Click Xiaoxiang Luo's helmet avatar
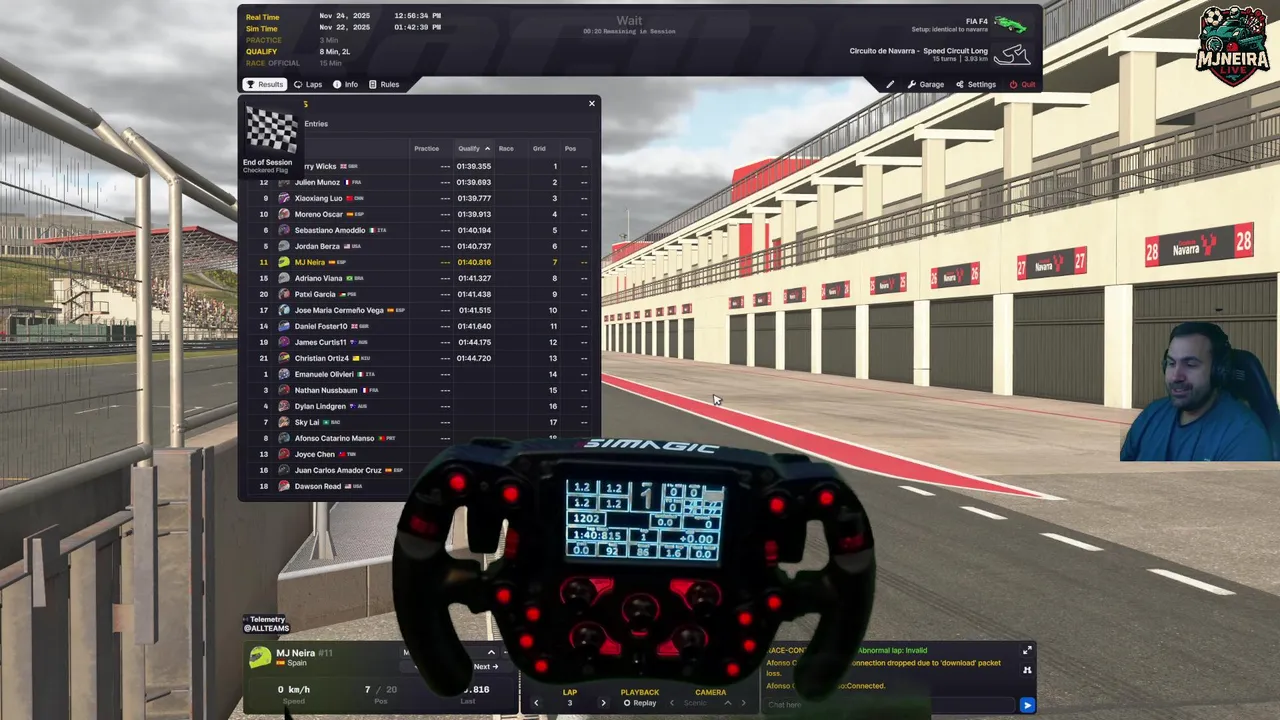The width and height of the screenshot is (1280, 720). click(284, 198)
